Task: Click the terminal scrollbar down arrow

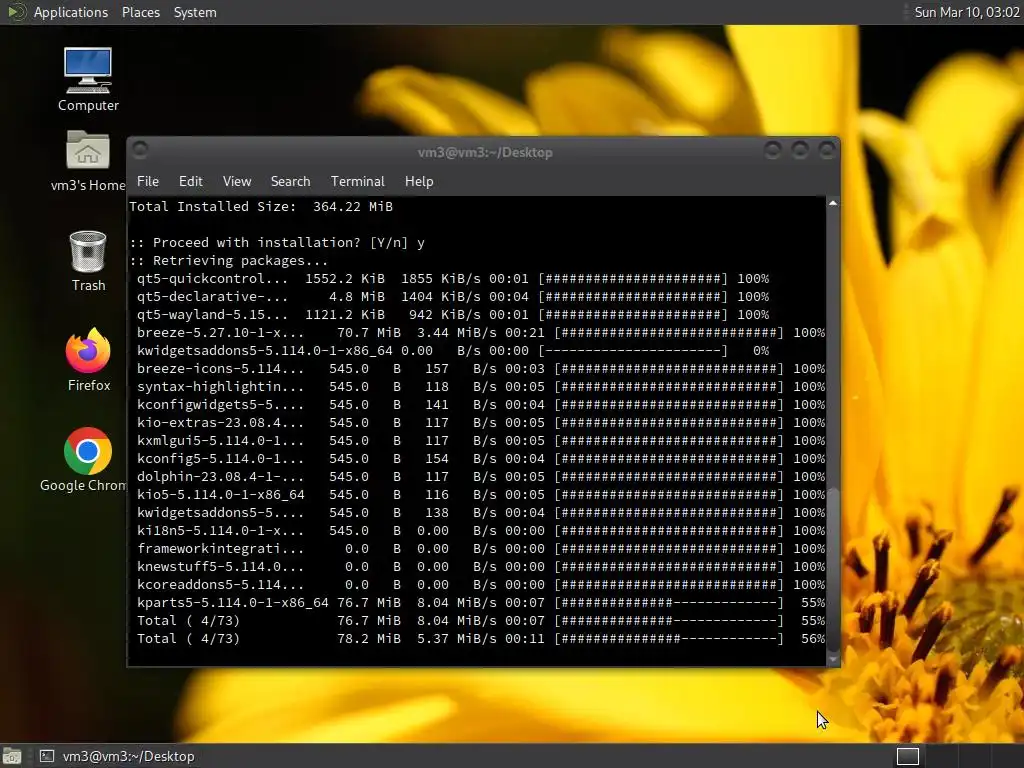Action: pyautogui.click(x=833, y=660)
